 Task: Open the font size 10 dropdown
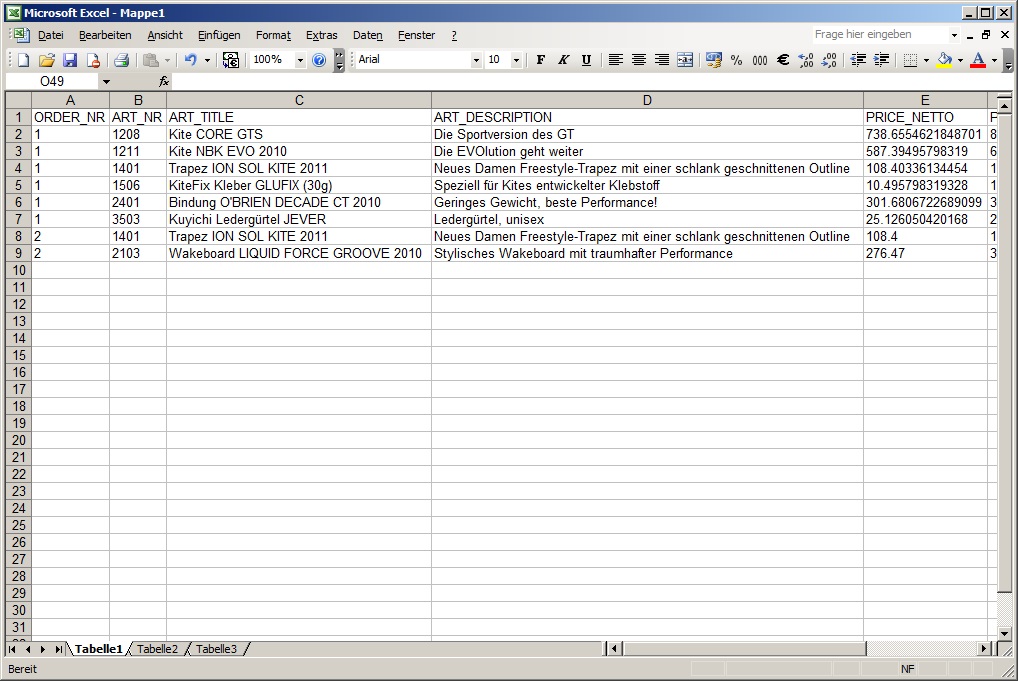pos(516,60)
